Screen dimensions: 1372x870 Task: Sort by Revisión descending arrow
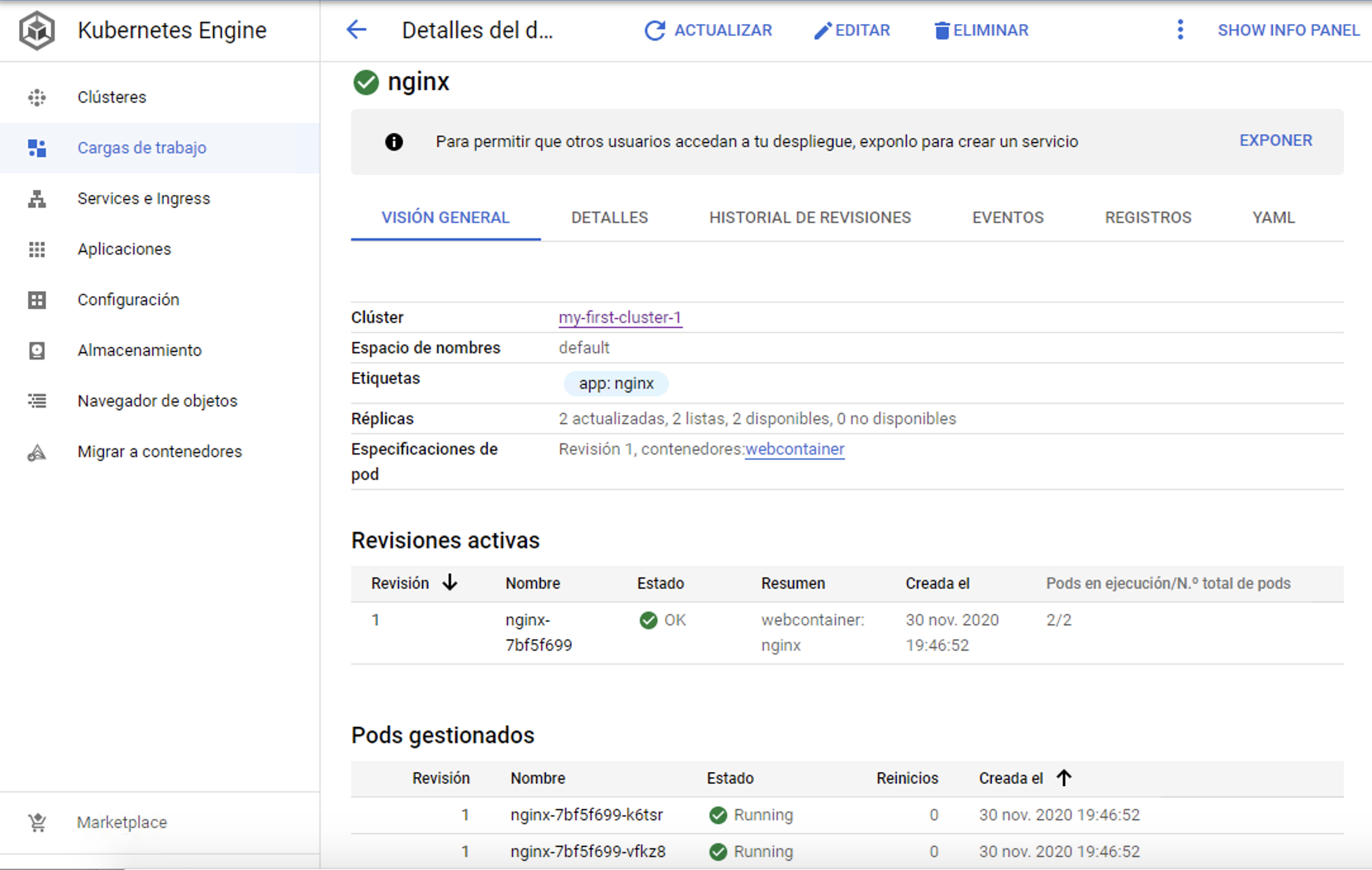(x=450, y=582)
